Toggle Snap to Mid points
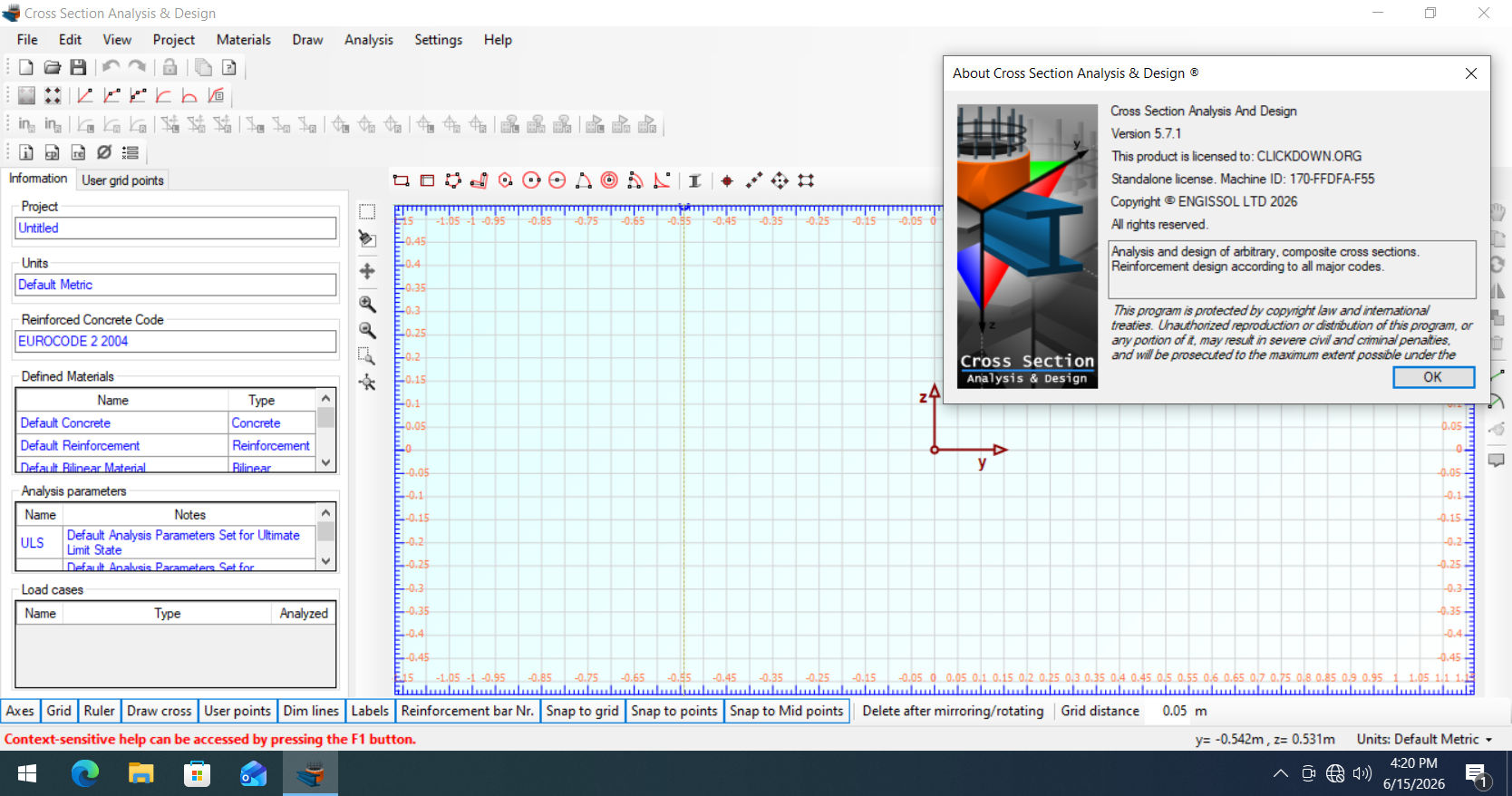 coord(787,711)
